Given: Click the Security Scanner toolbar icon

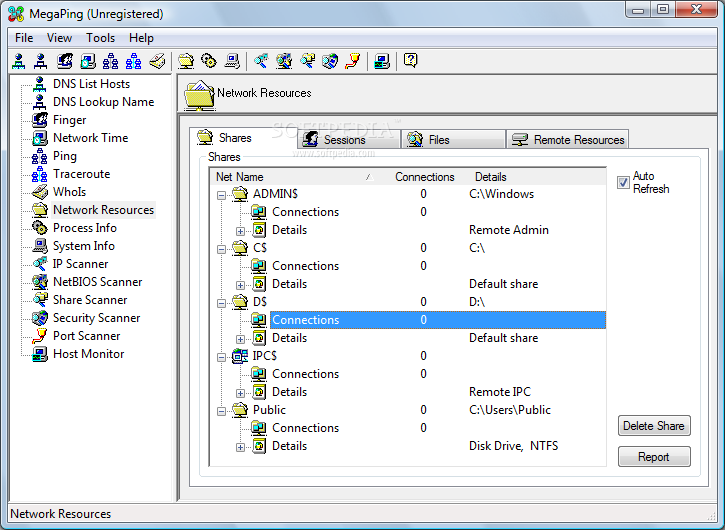Looking at the screenshot, I should (330, 61).
